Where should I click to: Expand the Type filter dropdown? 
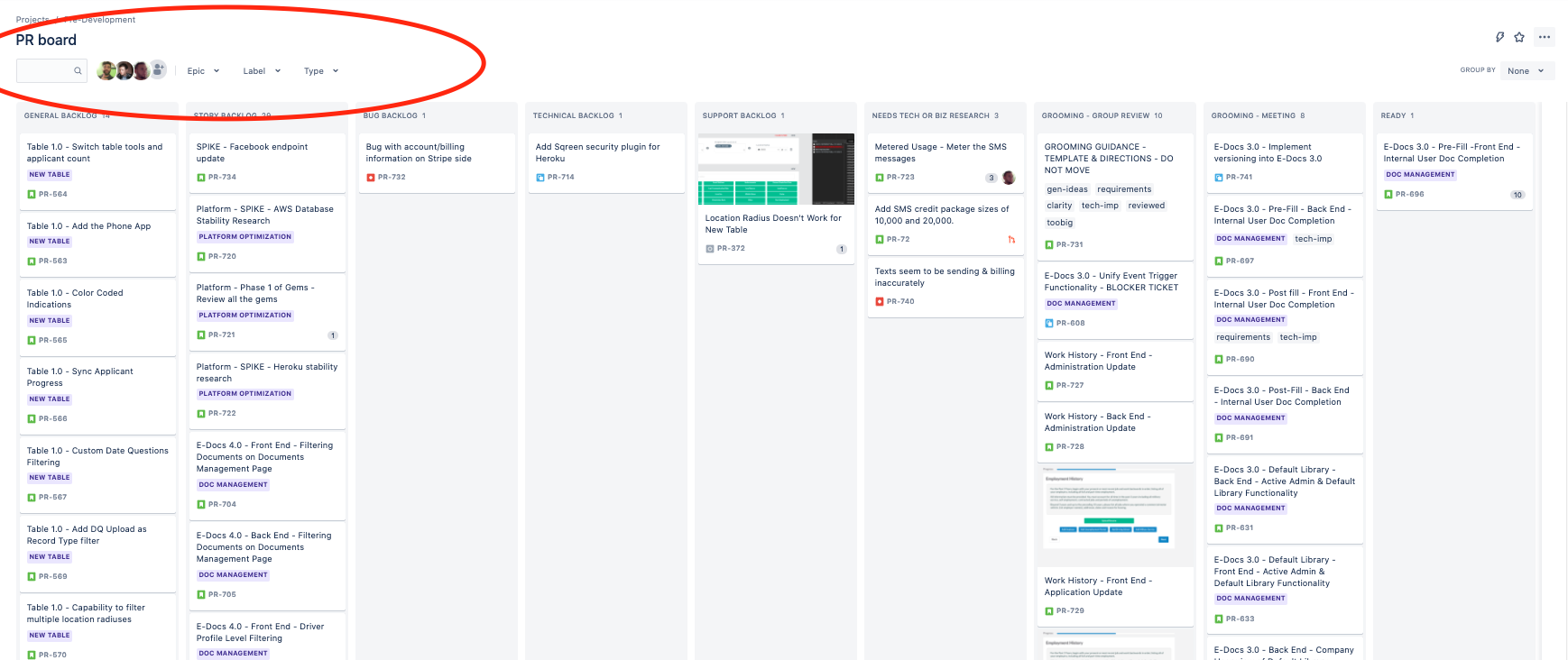321,71
